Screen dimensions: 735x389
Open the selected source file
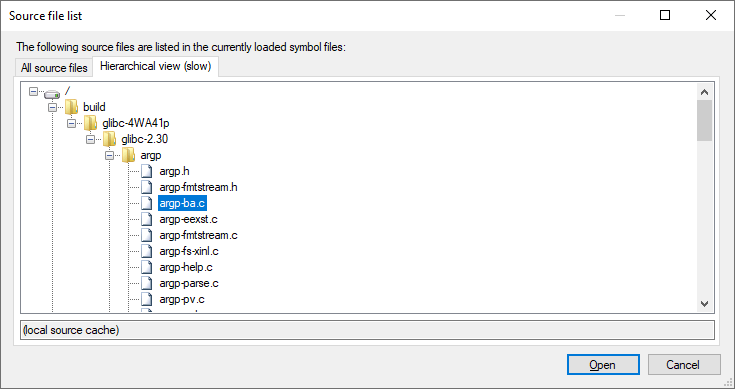click(x=603, y=365)
